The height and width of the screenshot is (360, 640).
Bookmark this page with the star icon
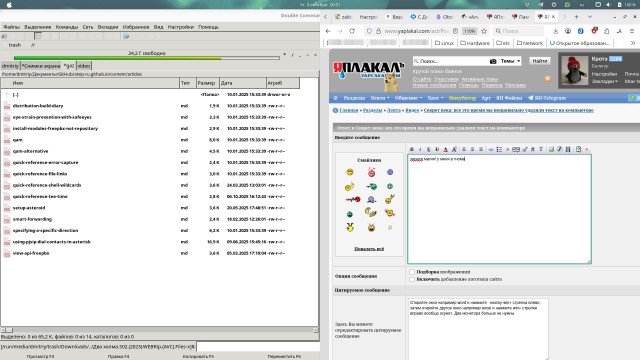click(x=484, y=31)
